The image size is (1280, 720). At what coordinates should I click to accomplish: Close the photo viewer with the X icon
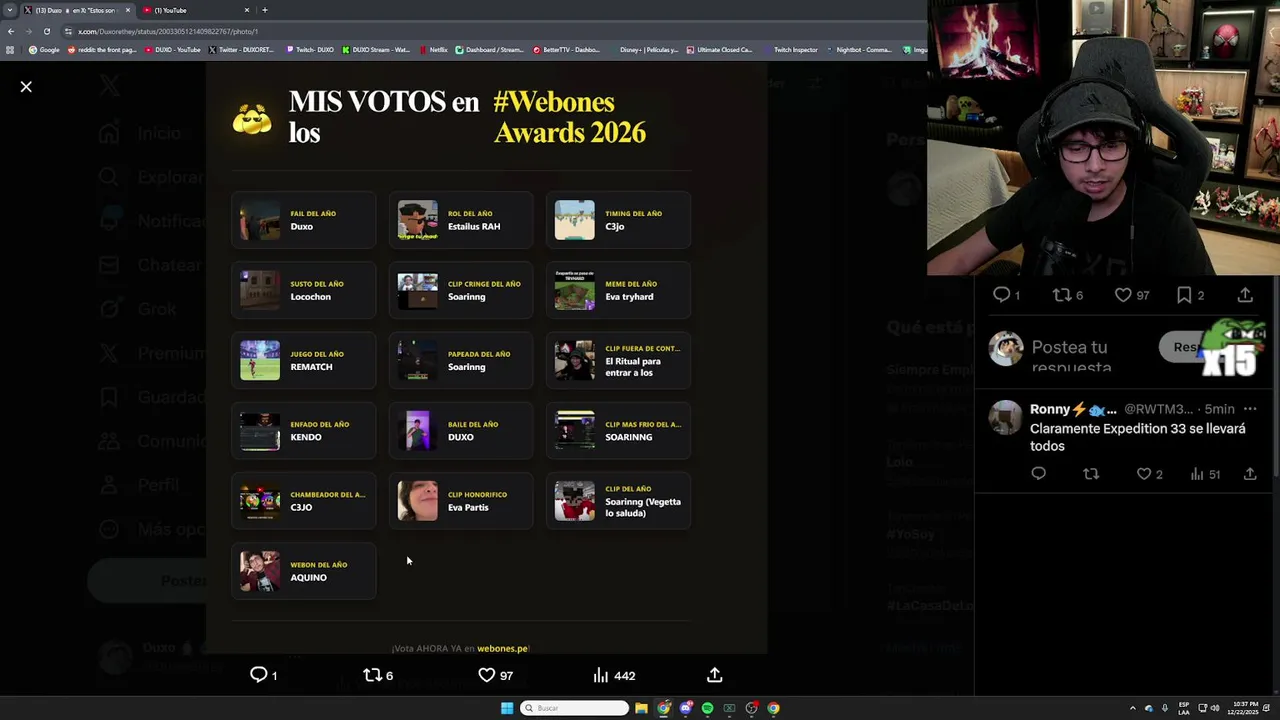[26, 87]
